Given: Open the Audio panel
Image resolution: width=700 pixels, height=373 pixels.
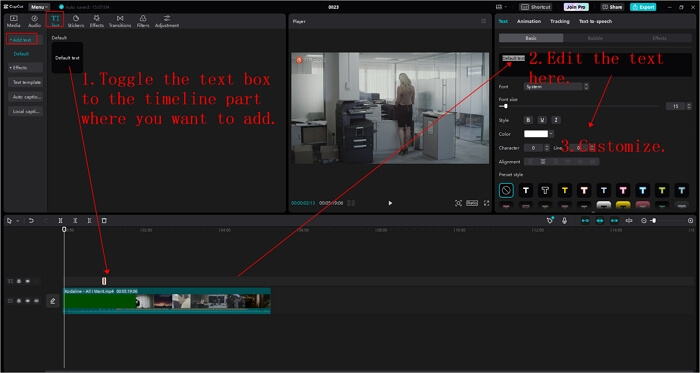Looking at the screenshot, I should click(34, 21).
